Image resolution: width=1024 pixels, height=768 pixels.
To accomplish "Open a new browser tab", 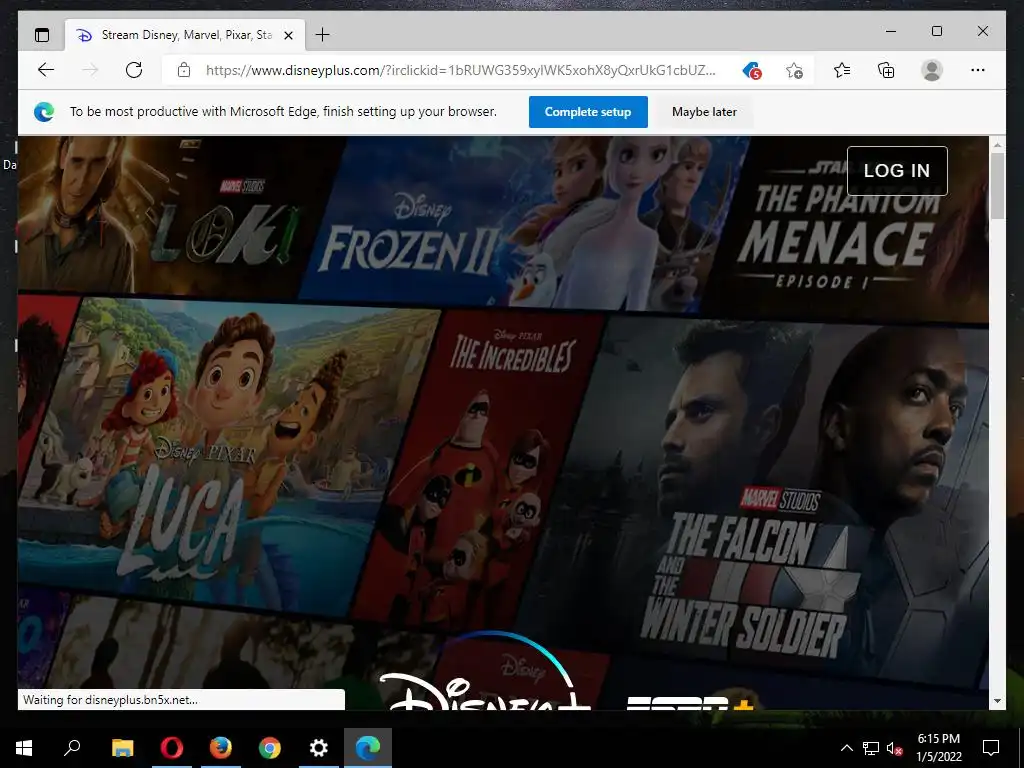I will pyautogui.click(x=323, y=35).
